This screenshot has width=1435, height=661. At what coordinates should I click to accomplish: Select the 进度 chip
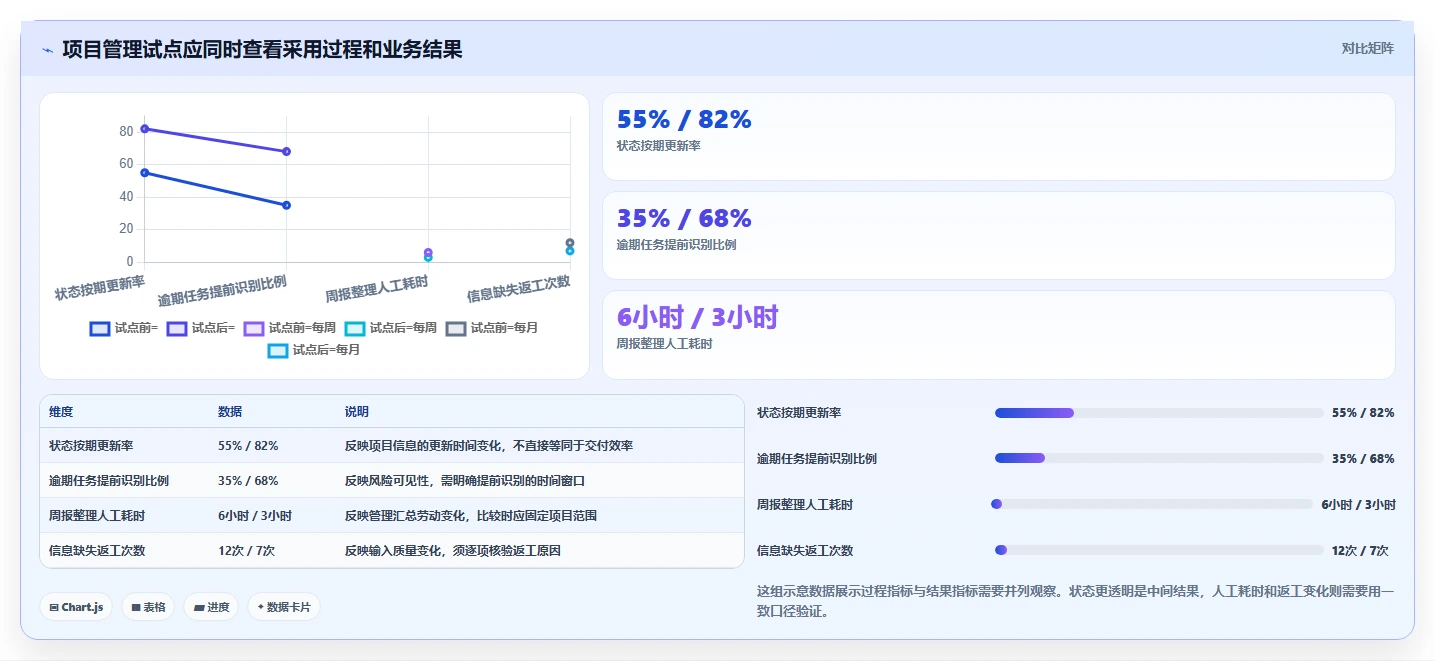(x=211, y=607)
